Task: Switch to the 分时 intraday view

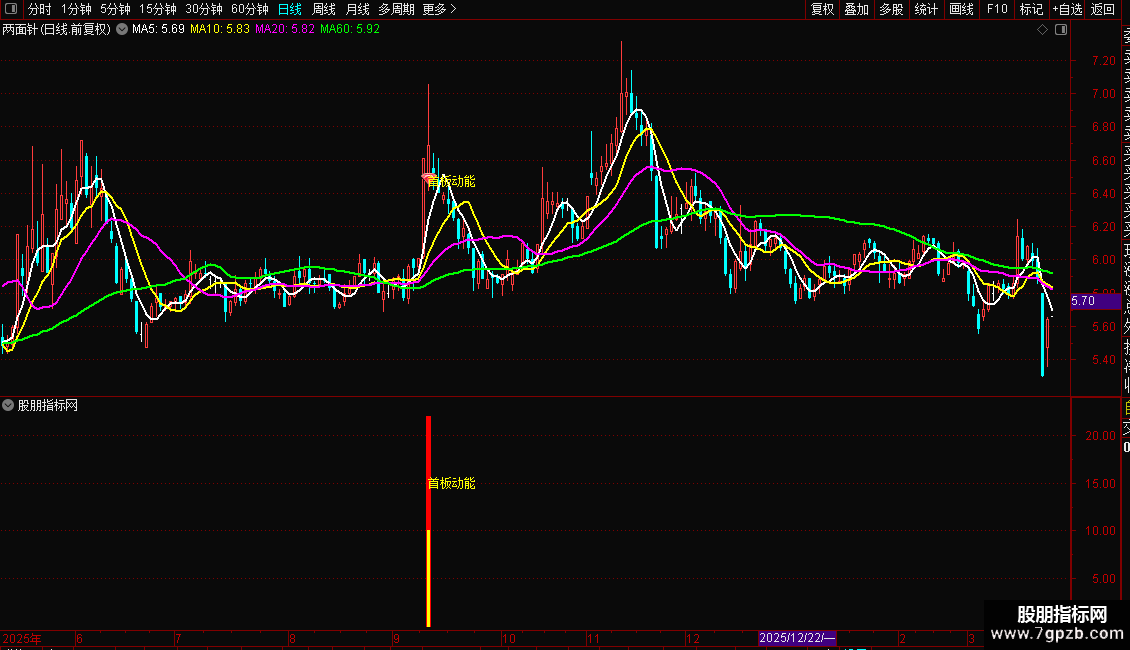Action: (x=39, y=9)
